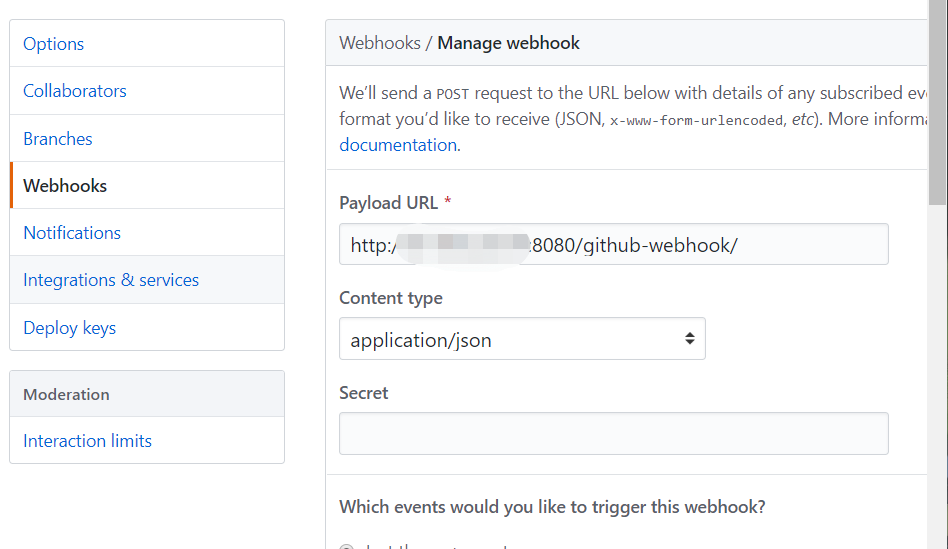Open Interaction limits under Moderation

coord(88,441)
